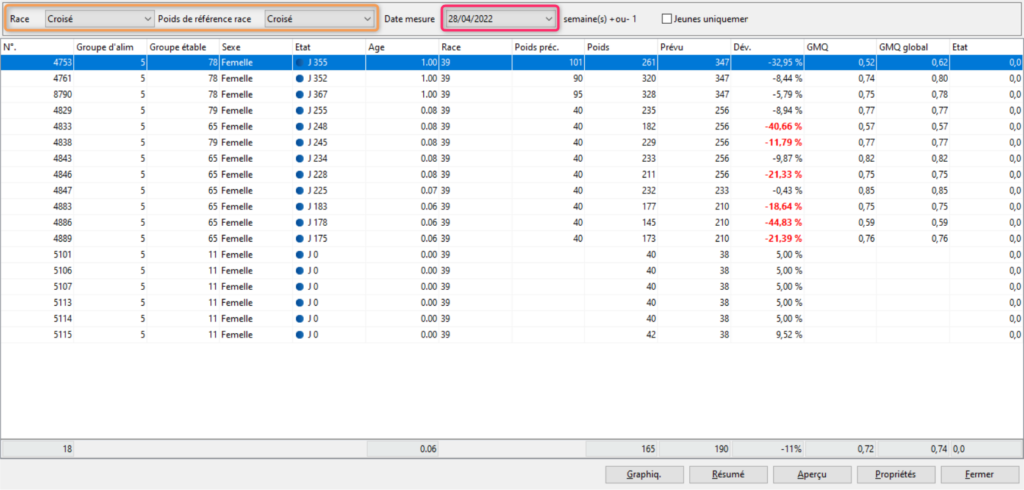
Task: Click the blue status dot for J 175
Action: pyautogui.click(x=301, y=238)
